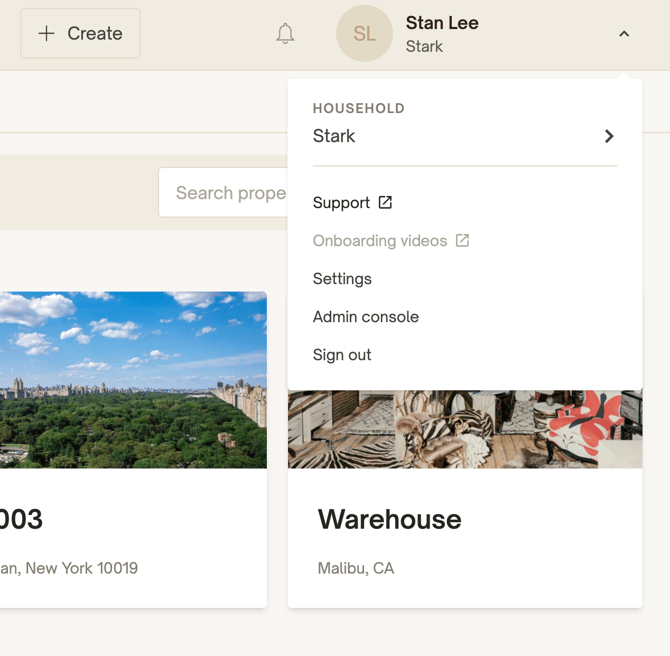Open the Central Park property photo

click(x=133, y=380)
